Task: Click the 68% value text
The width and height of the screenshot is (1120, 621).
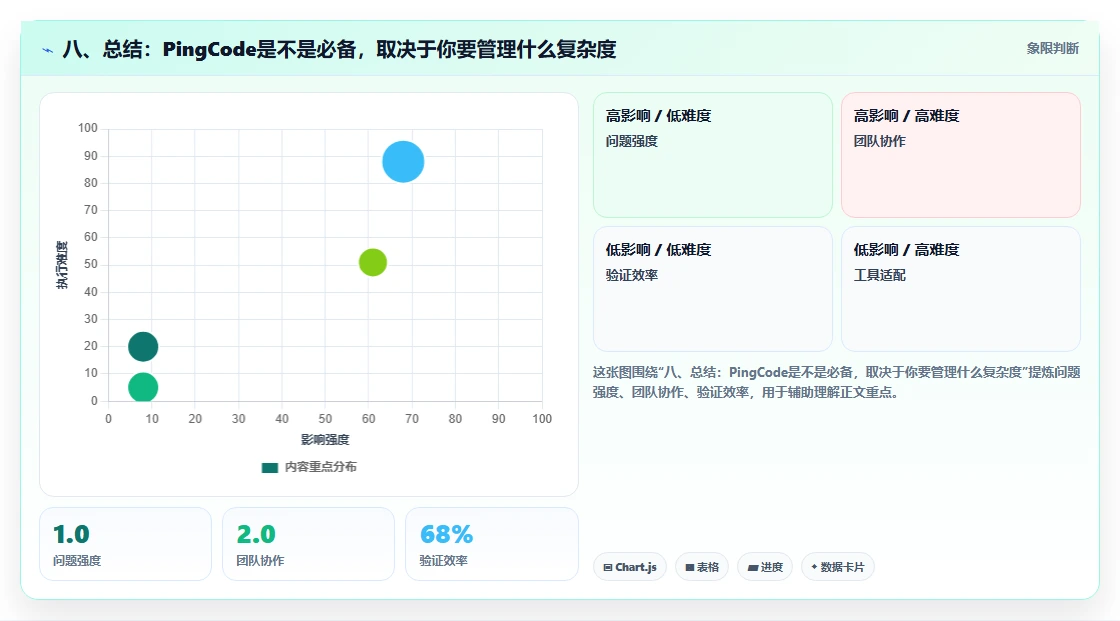Action: pyautogui.click(x=446, y=534)
